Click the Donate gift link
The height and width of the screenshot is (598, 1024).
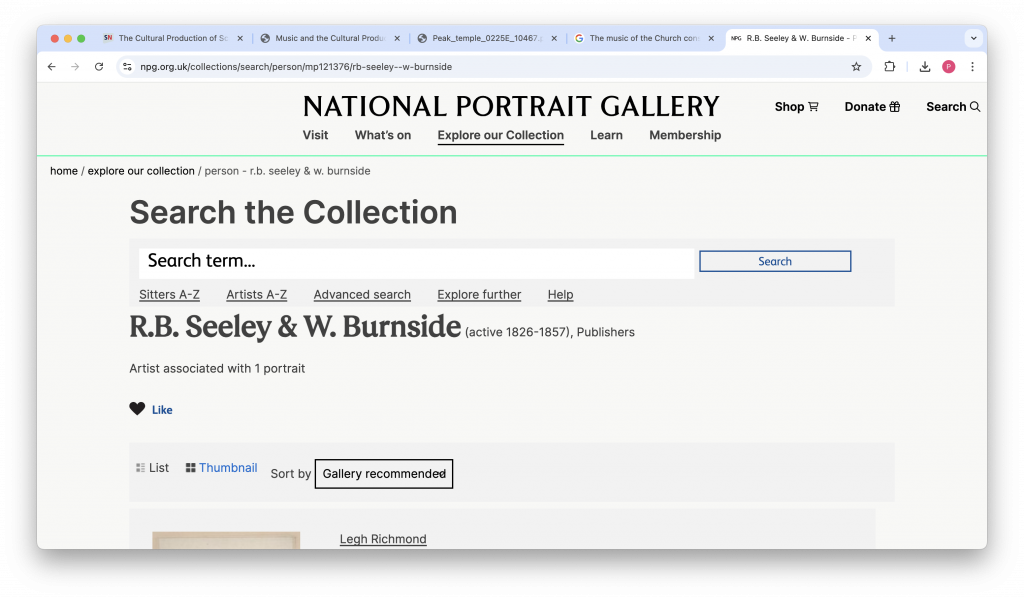point(872,106)
